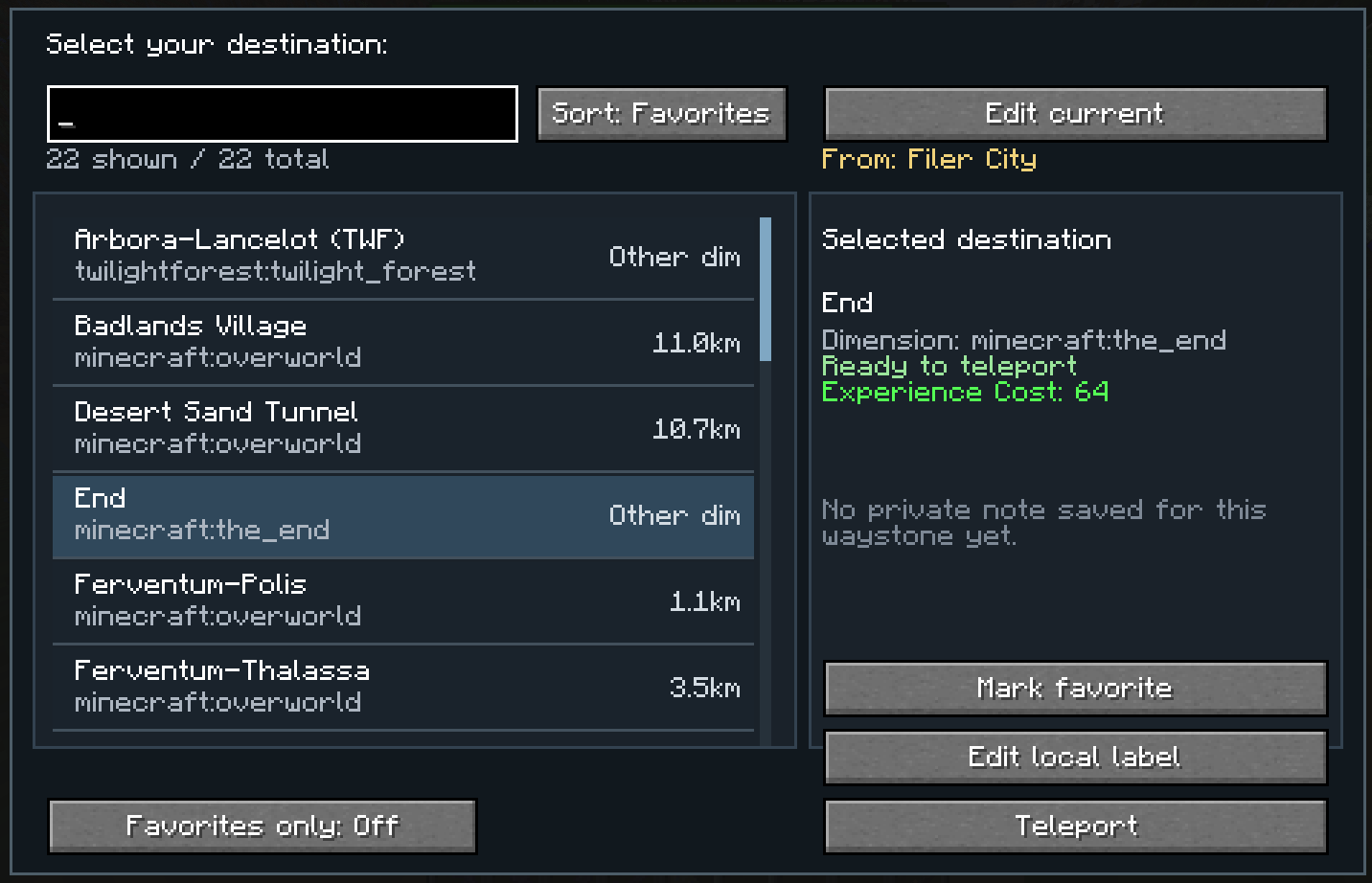This screenshot has height=883, width=1372.
Task: Select the End destination entry
Action: point(403,515)
